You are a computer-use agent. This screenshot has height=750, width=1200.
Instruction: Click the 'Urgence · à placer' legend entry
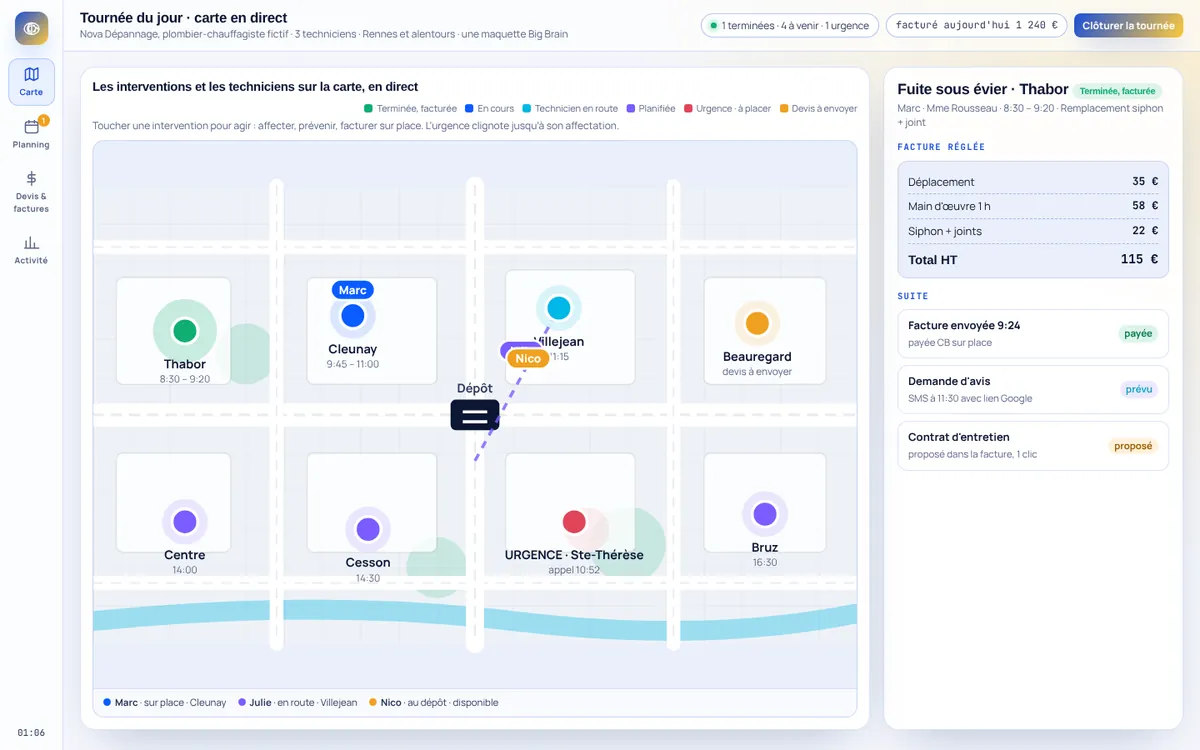pyautogui.click(x=727, y=108)
